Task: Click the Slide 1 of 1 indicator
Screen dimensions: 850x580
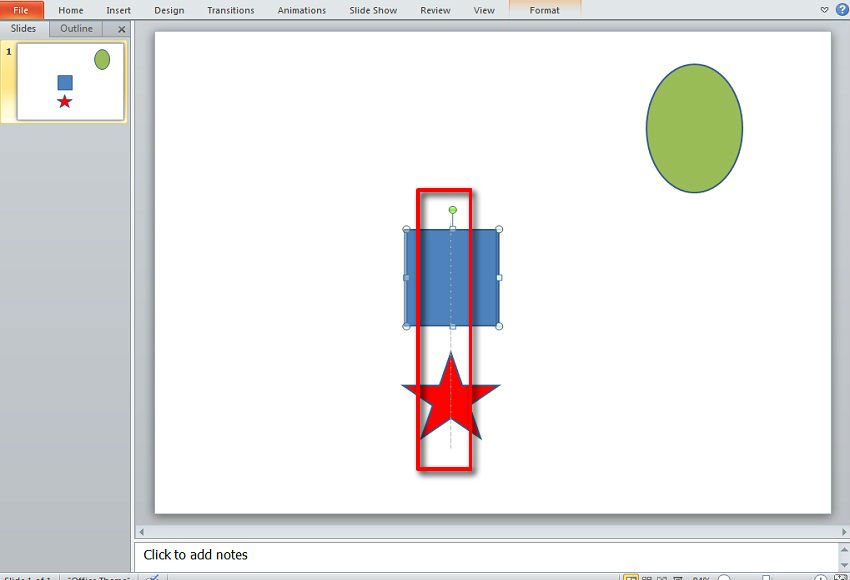Action: click(x=28, y=577)
